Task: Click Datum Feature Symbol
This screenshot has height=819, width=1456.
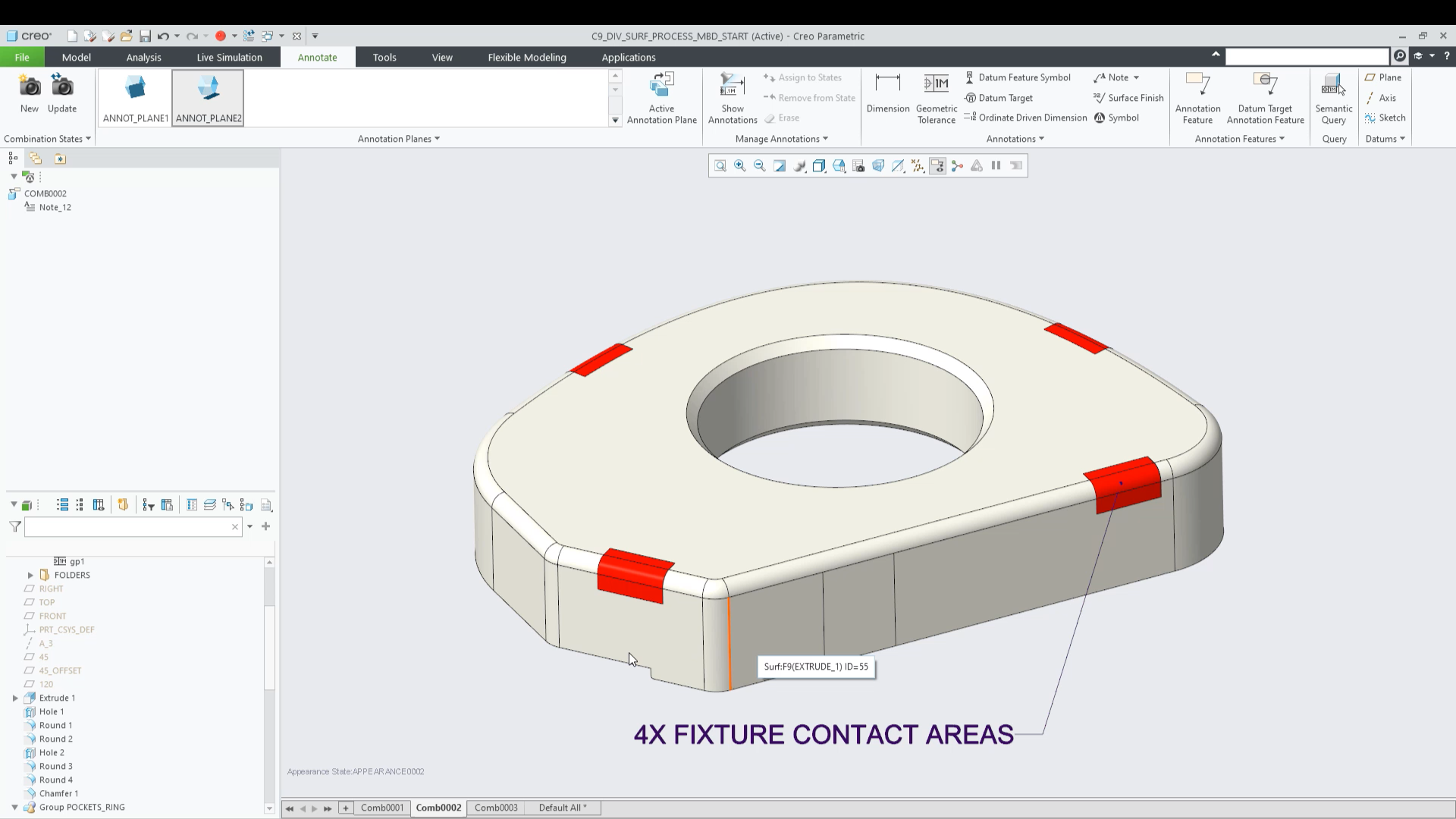Action: (1017, 77)
